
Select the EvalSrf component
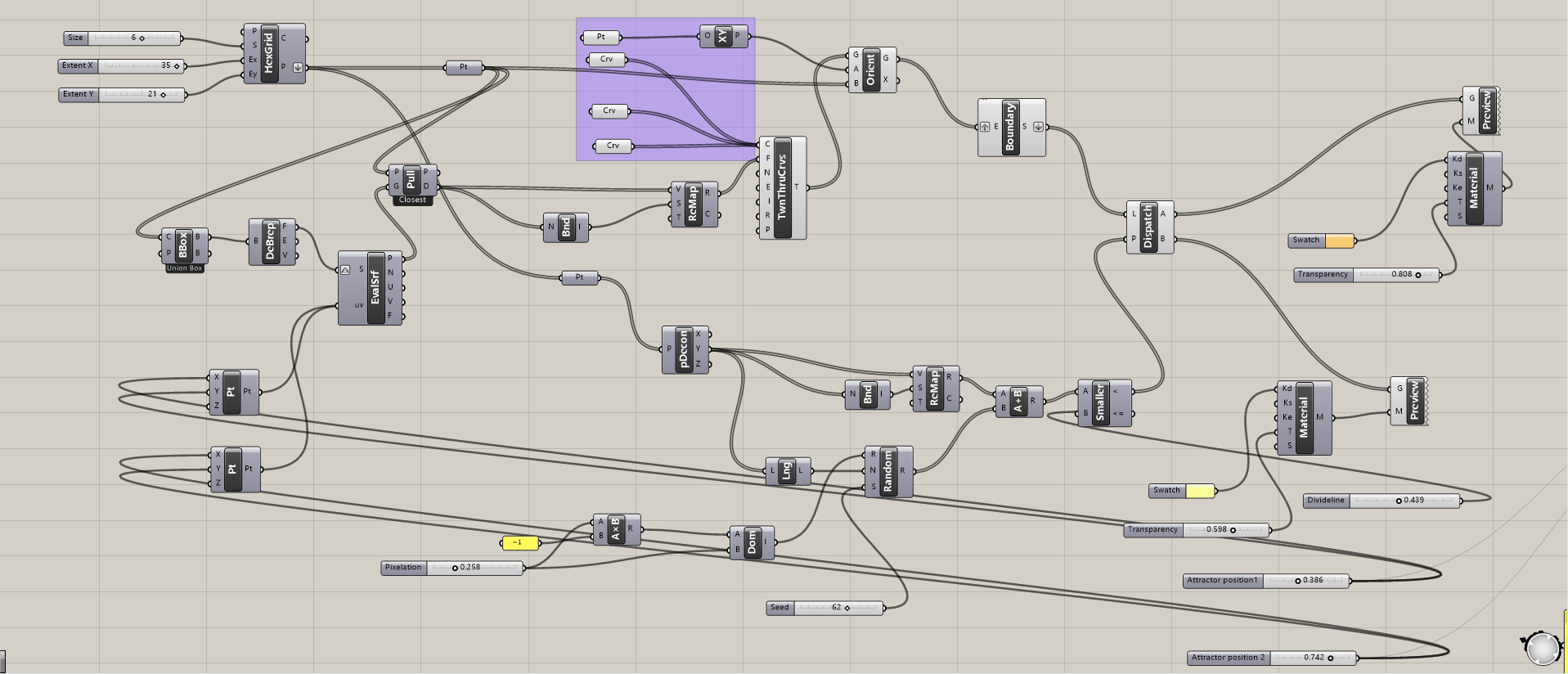[x=375, y=288]
